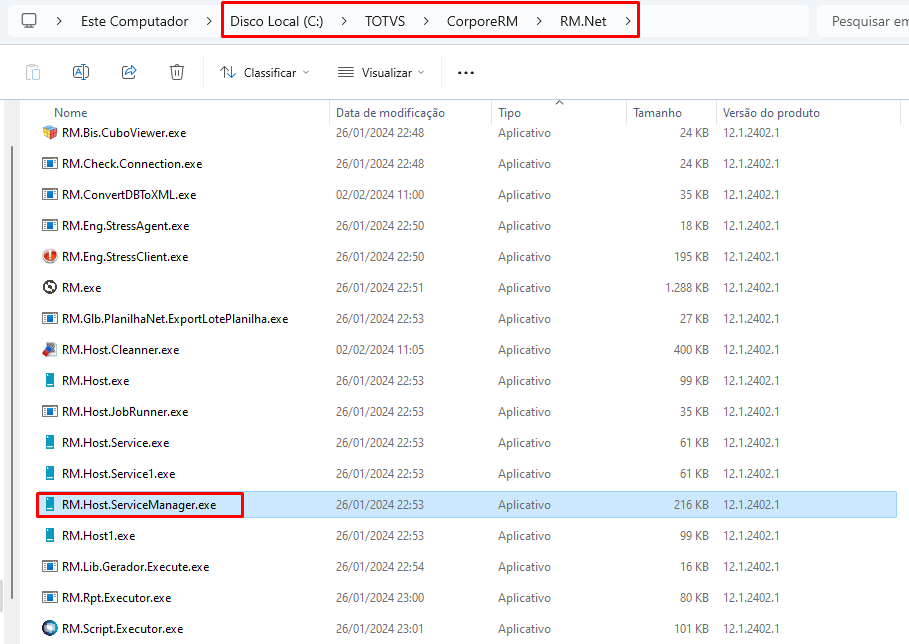This screenshot has width=909, height=644.
Task: Click the Share icon in toolbar
Action: pos(129,72)
